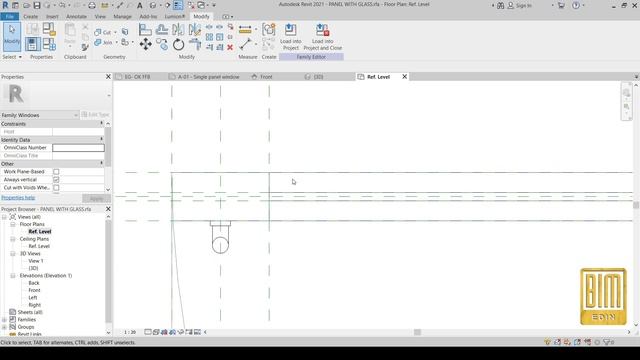Click the red Delete X icon

[x=230, y=47]
